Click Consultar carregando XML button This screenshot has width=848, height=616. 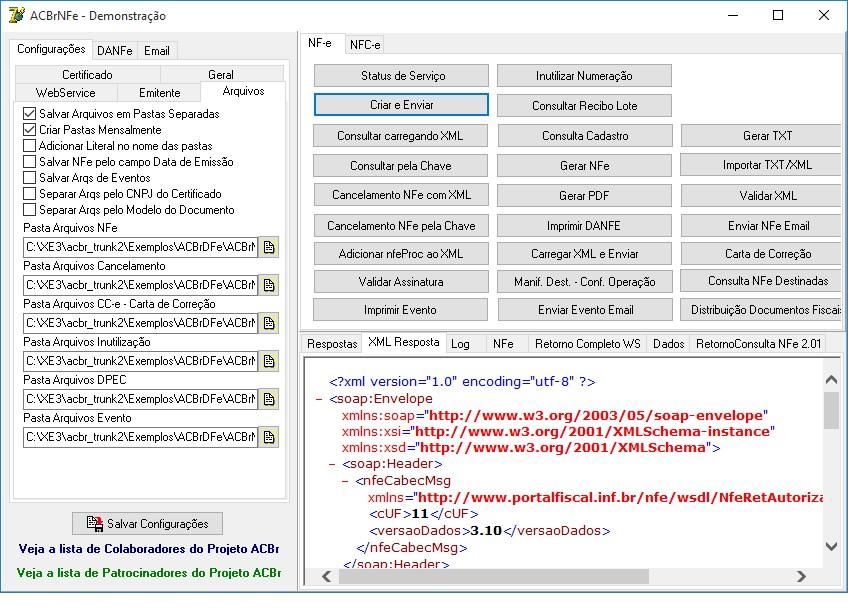(400, 136)
